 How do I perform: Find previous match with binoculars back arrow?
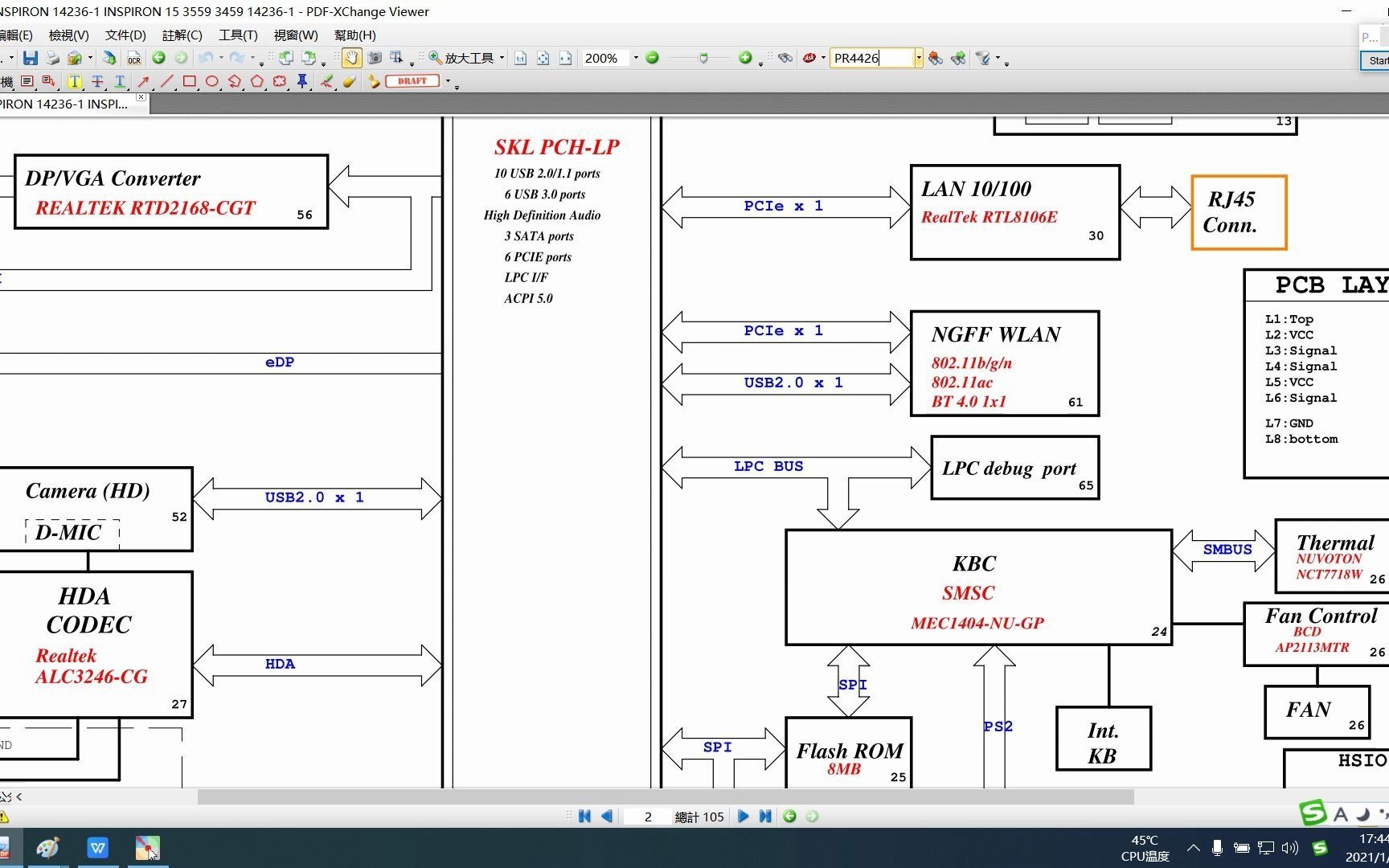[935, 58]
